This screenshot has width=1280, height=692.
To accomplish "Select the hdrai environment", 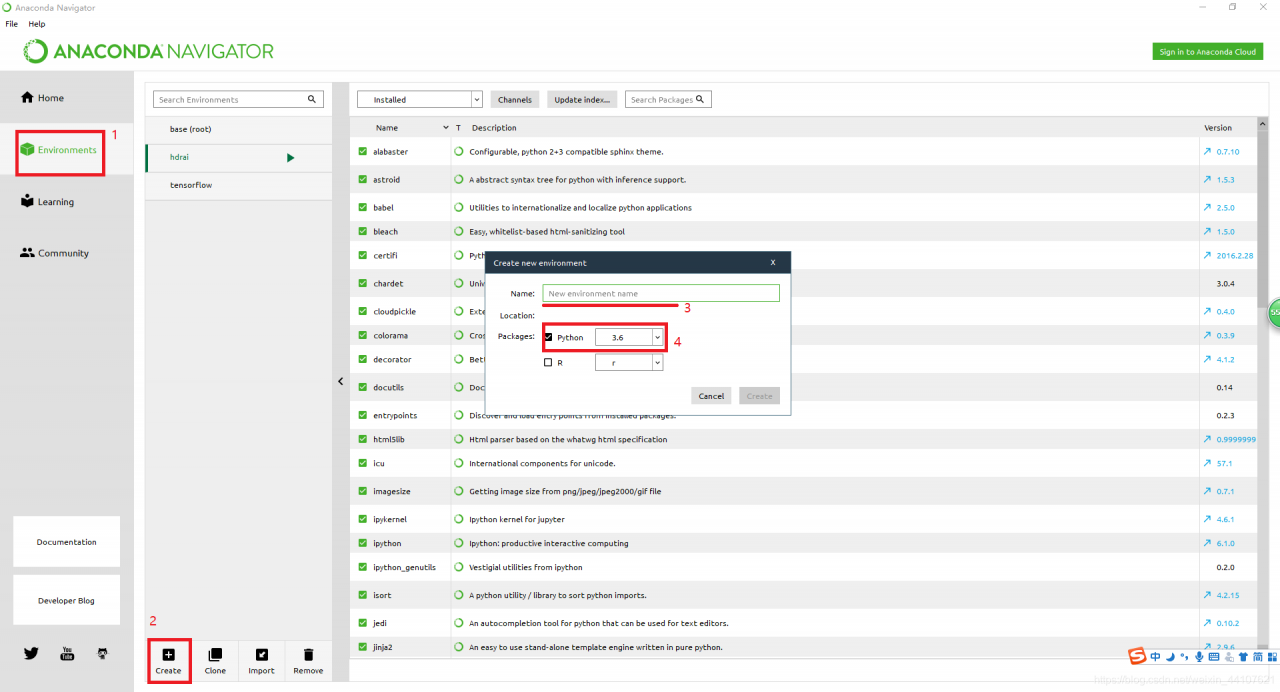I will pyautogui.click(x=238, y=157).
